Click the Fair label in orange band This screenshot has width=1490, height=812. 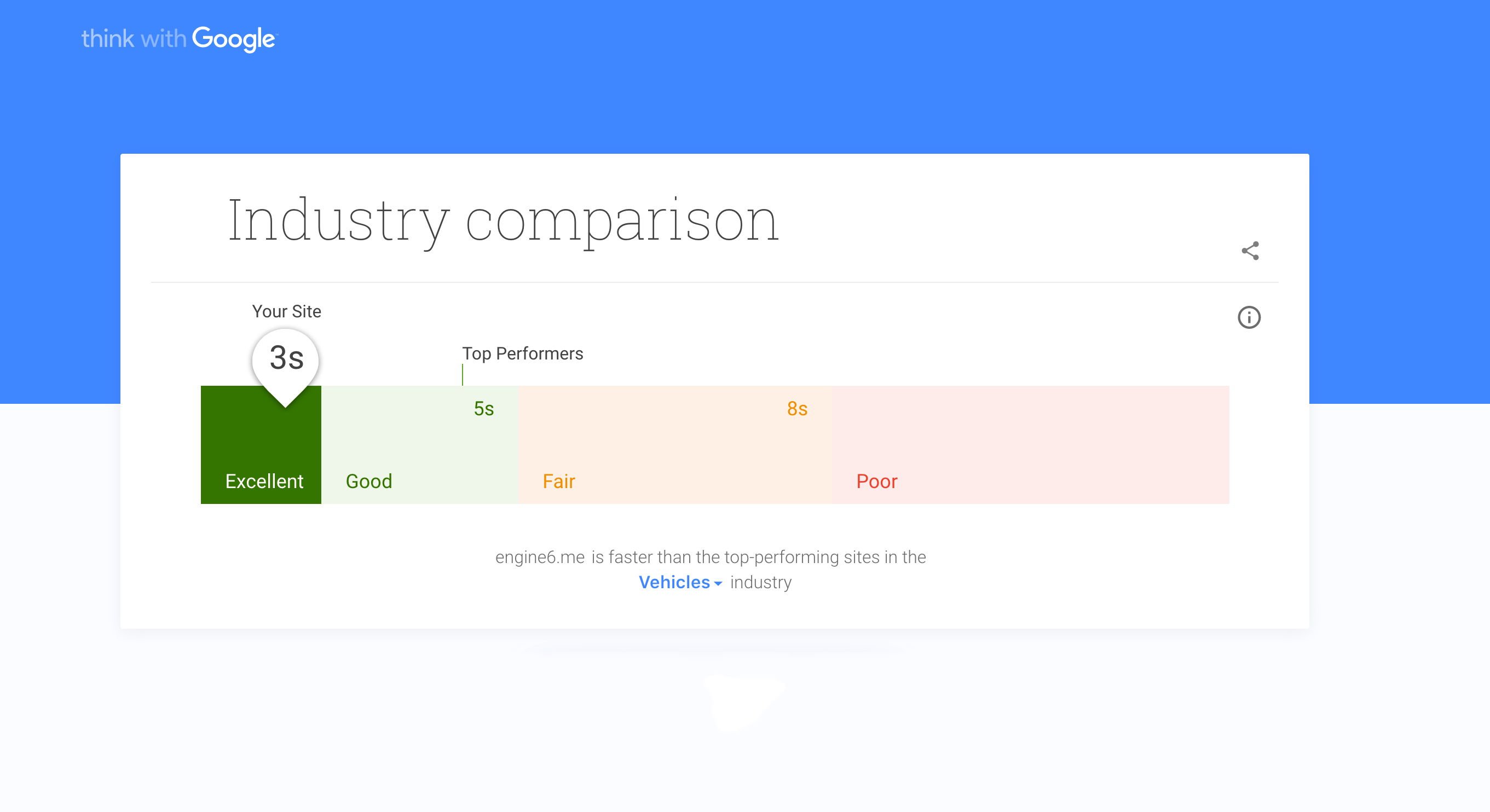559,481
